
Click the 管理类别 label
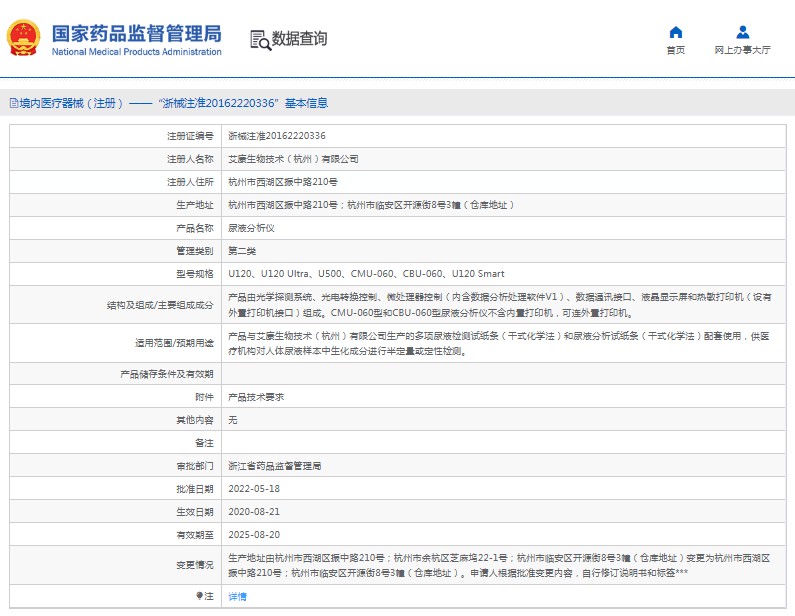click(x=195, y=250)
